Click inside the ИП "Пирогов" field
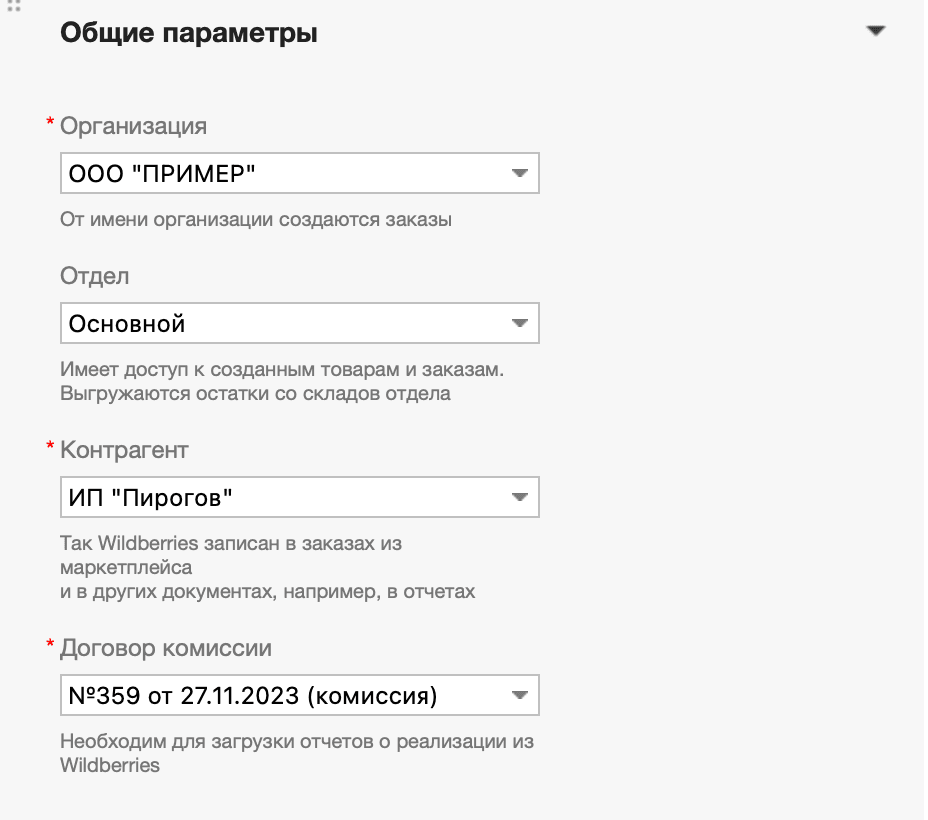The height and width of the screenshot is (820, 928). pos(250,496)
